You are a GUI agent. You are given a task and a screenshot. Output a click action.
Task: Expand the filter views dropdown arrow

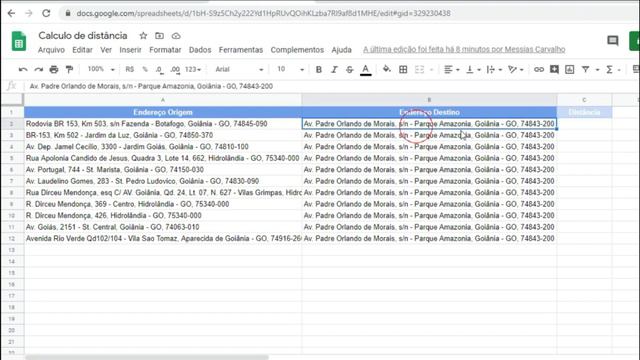pos(597,70)
